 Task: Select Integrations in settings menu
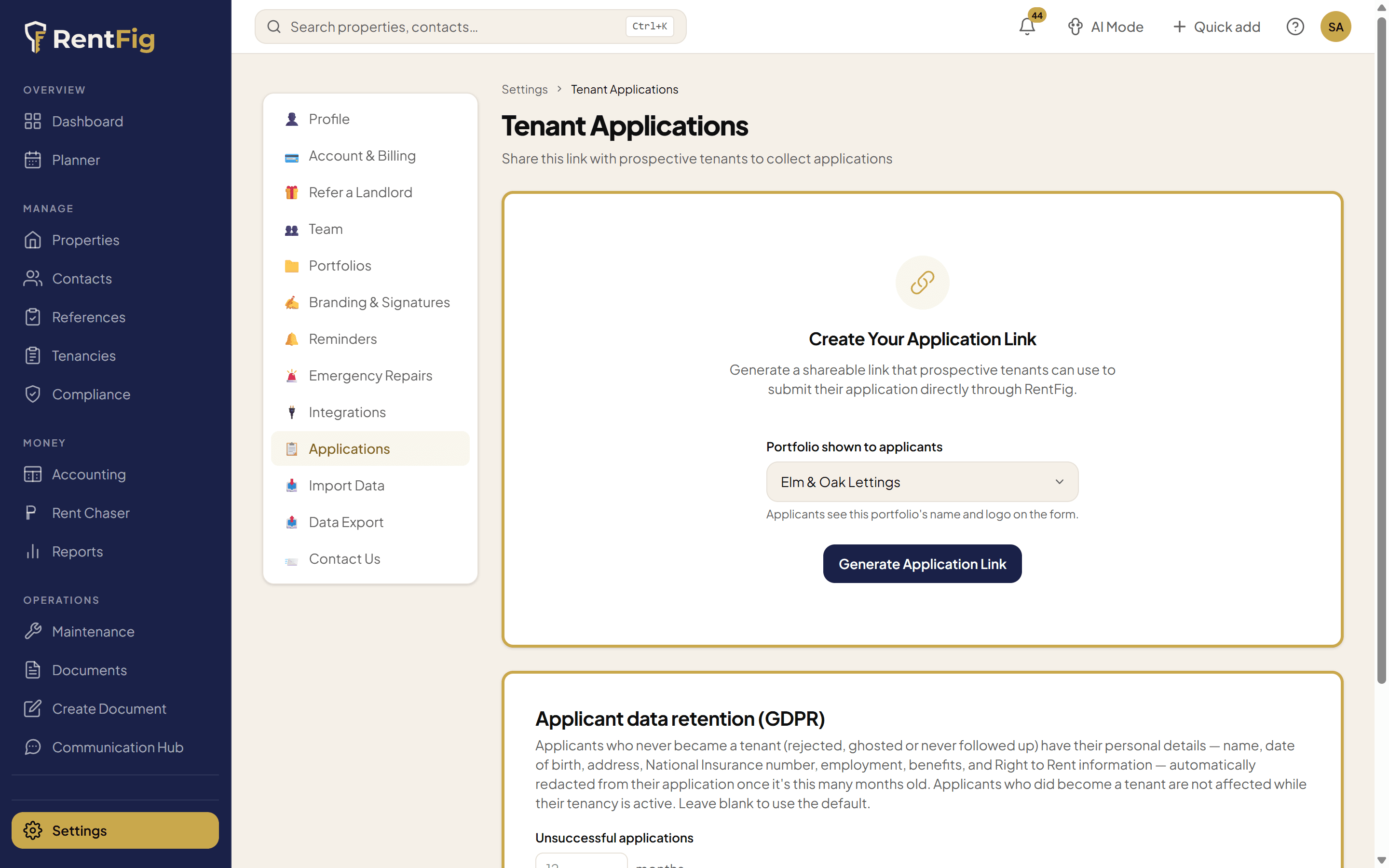coord(370,412)
